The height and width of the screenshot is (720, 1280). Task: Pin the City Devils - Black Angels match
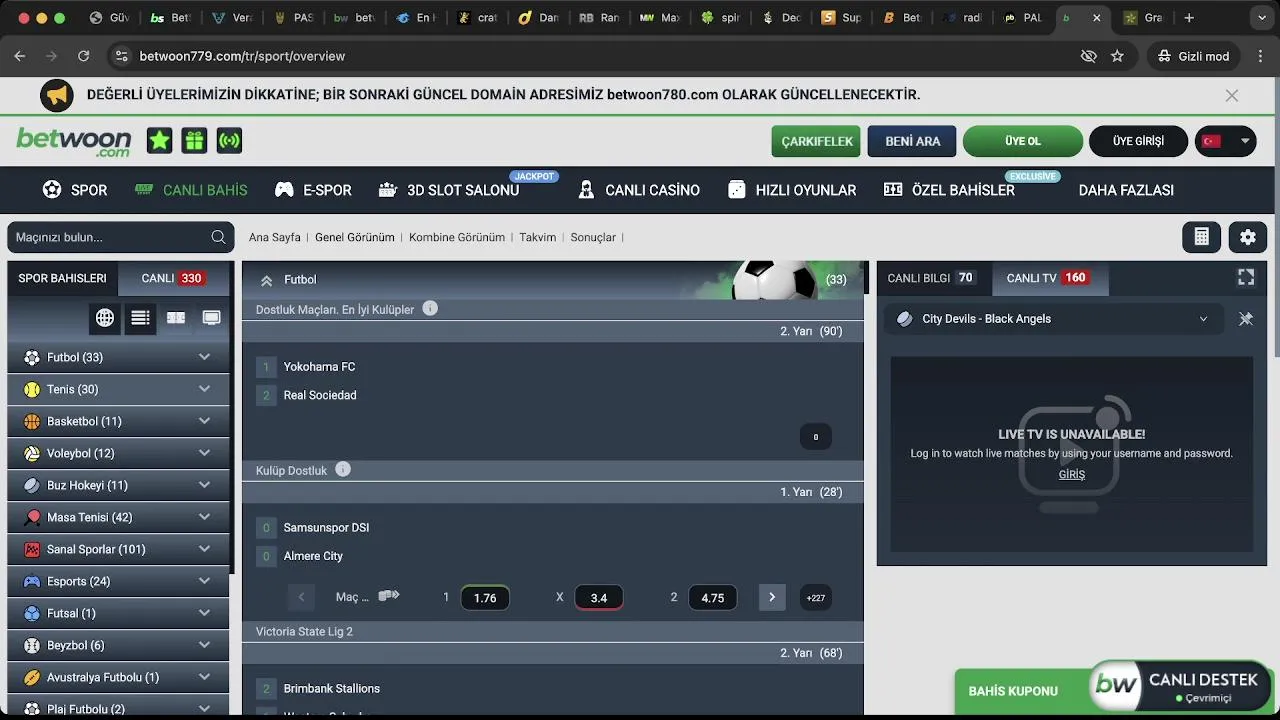[1246, 319]
